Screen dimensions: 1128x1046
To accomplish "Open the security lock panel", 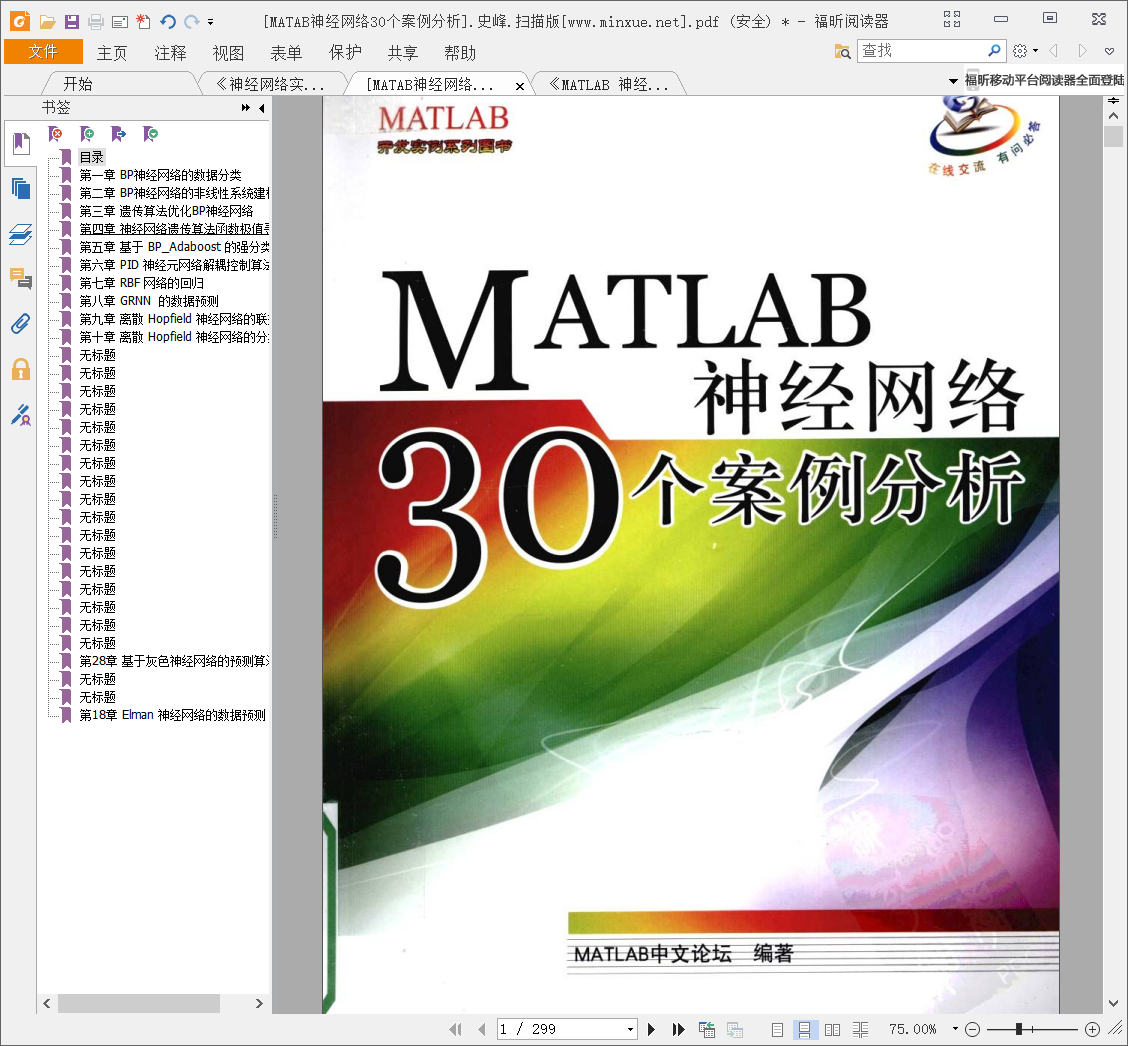I will [21, 369].
